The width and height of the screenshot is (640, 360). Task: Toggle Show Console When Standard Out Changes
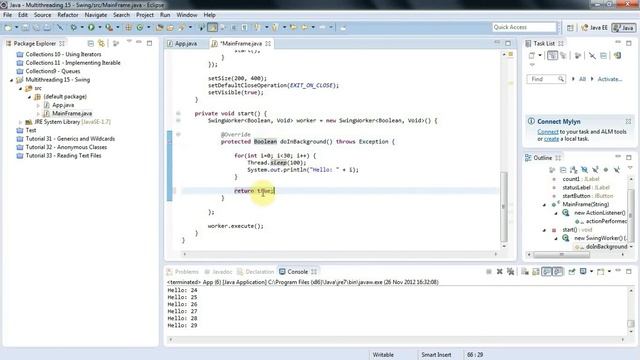tap(547, 271)
